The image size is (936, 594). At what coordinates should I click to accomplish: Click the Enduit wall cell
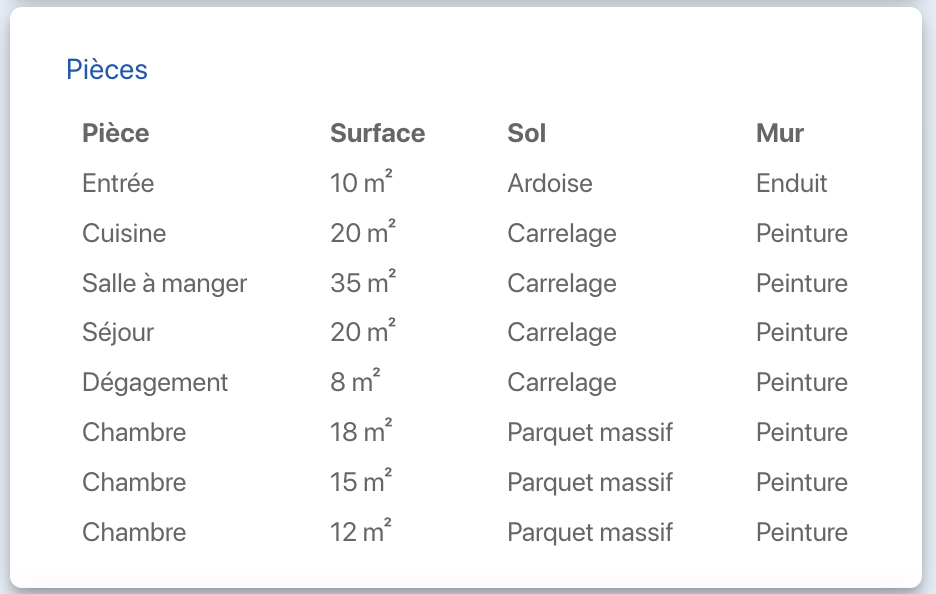pos(792,184)
